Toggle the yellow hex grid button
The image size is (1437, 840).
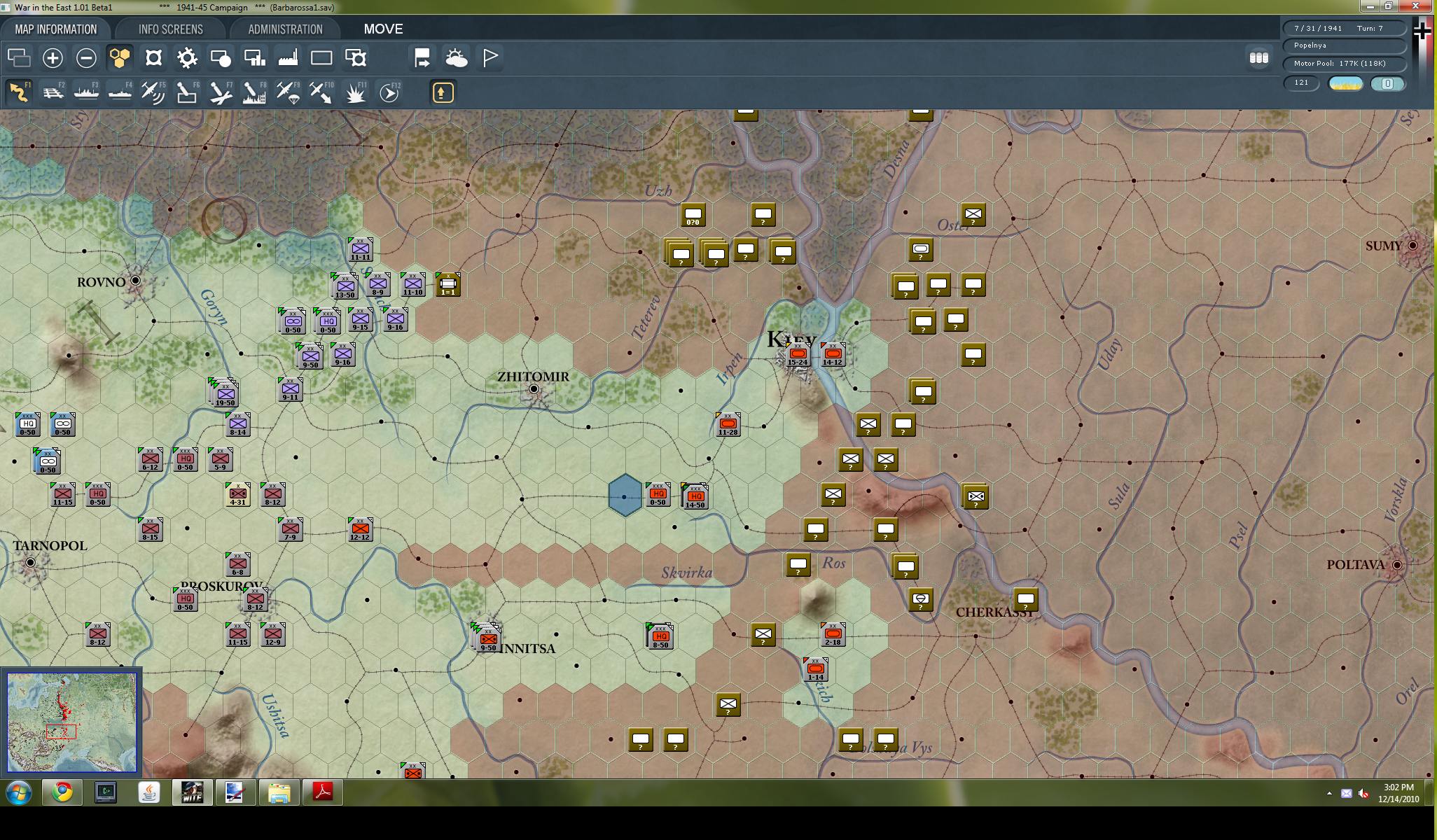click(x=120, y=58)
